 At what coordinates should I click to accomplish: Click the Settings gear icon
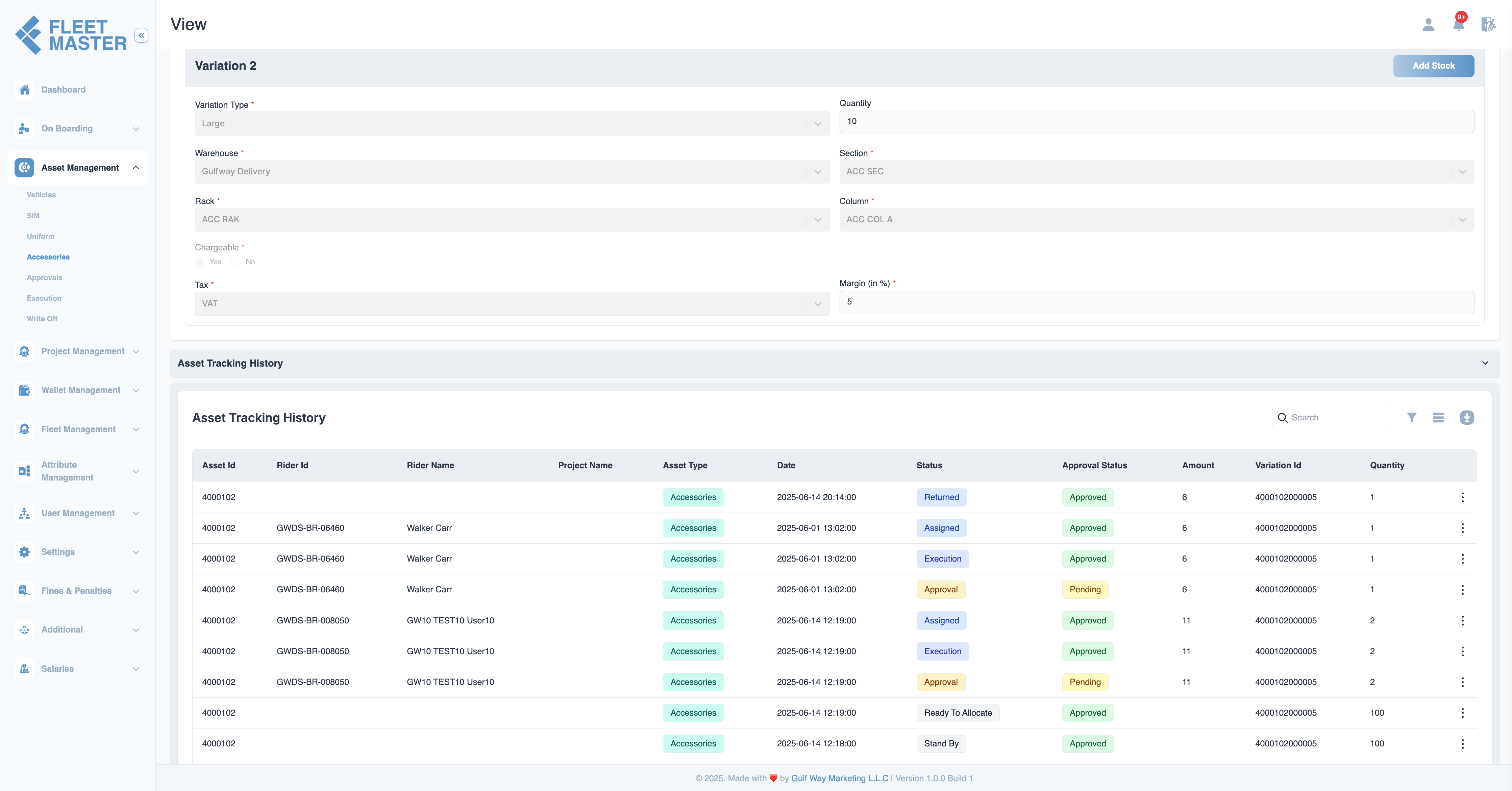[x=24, y=552]
